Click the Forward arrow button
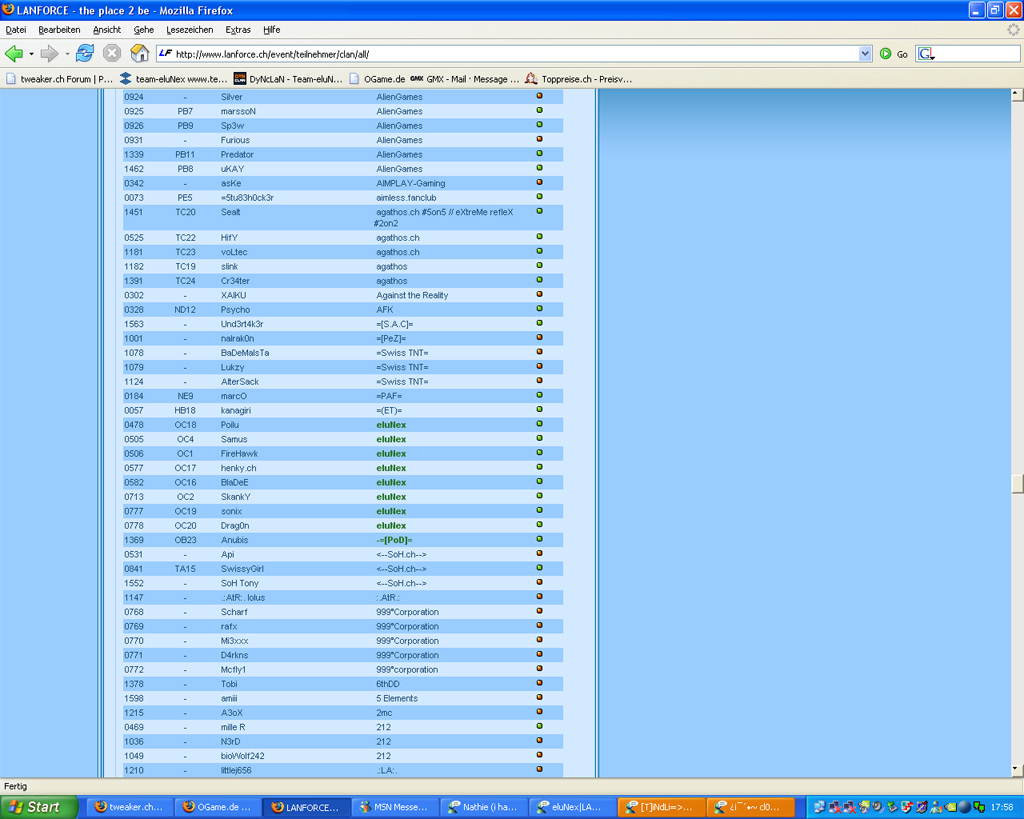This screenshot has width=1024, height=819. point(49,54)
